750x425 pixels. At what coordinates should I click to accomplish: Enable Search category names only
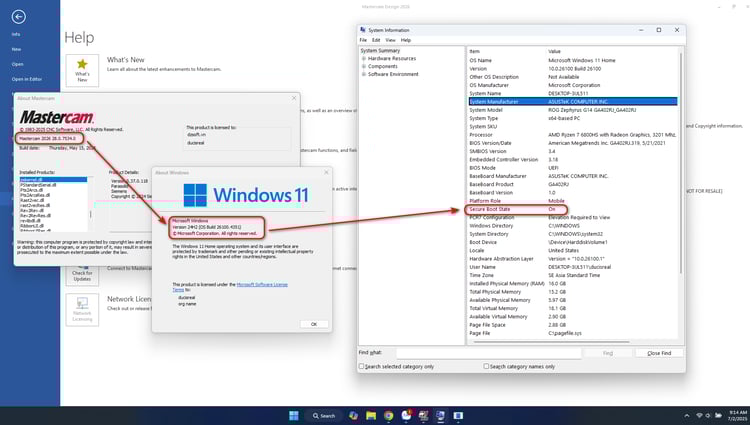tap(486, 366)
